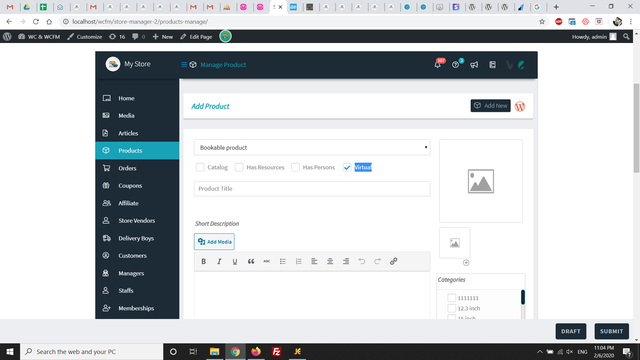Open File Explorer from the taskbar
Screen dimensions: 640x360
214,351
